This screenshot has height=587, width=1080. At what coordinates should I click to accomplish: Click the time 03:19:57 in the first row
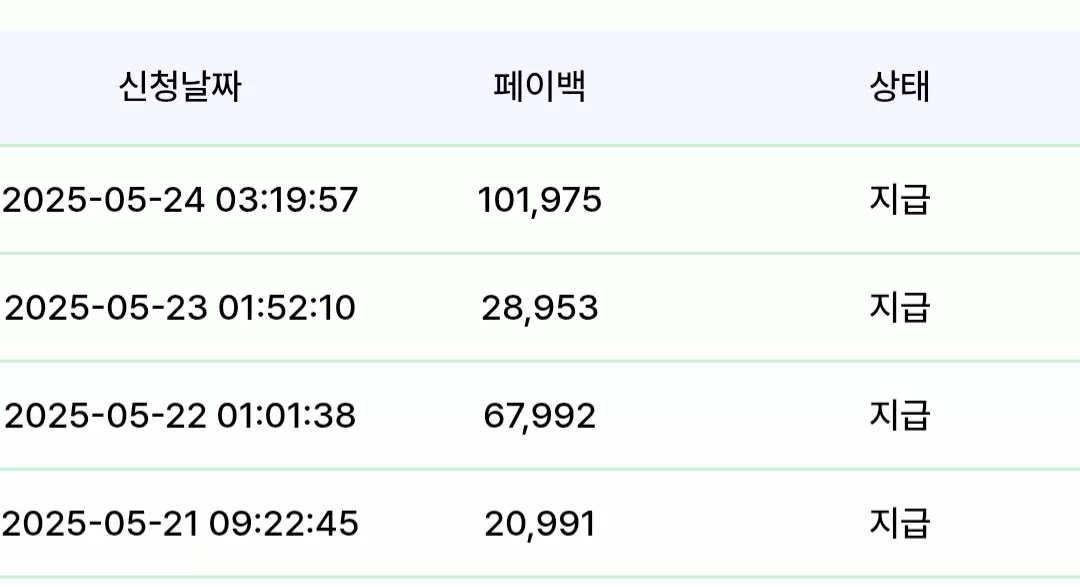pyautogui.click(x=287, y=200)
